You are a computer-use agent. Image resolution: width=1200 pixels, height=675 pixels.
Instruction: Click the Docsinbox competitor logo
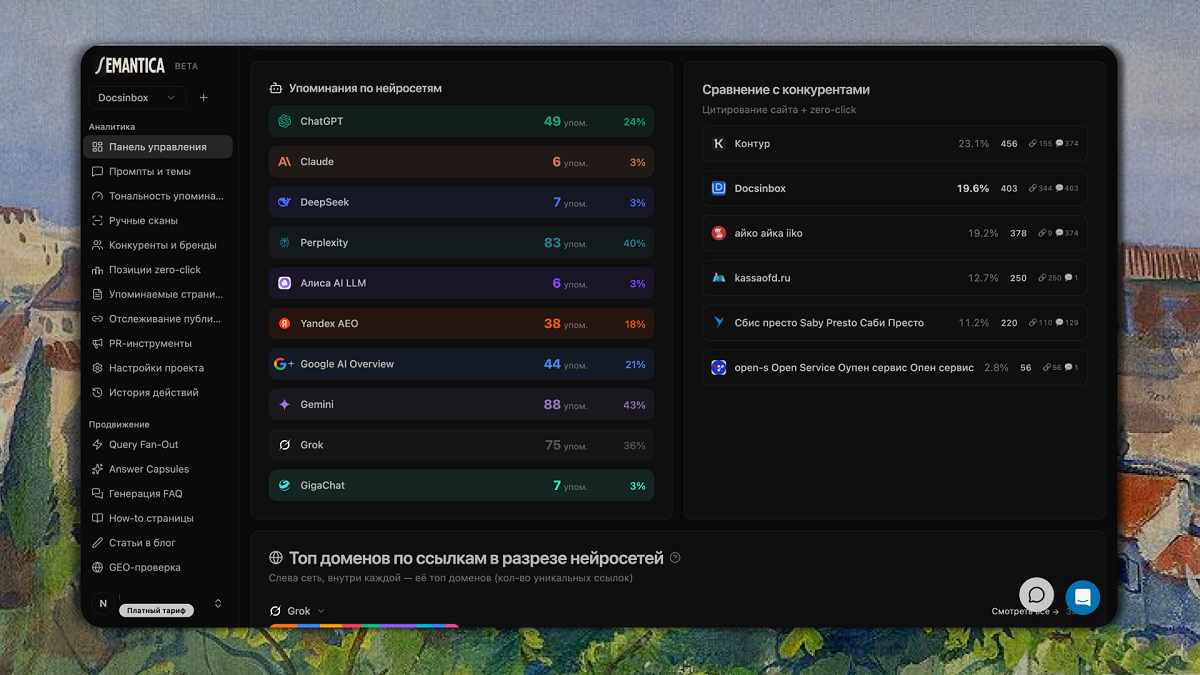[x=718, y=188]
